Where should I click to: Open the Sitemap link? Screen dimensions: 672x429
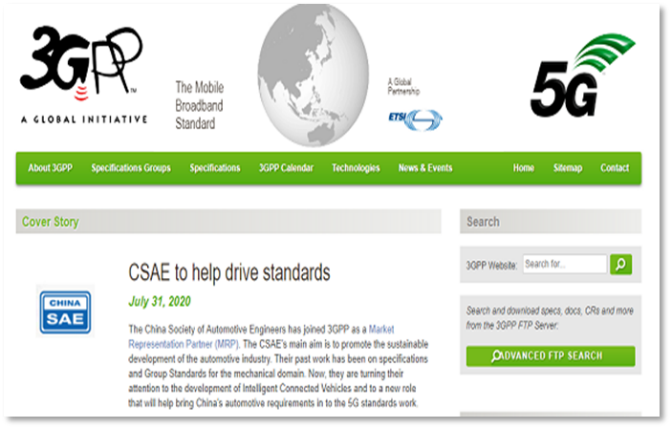pyautogui.click(x=567, y=168)
